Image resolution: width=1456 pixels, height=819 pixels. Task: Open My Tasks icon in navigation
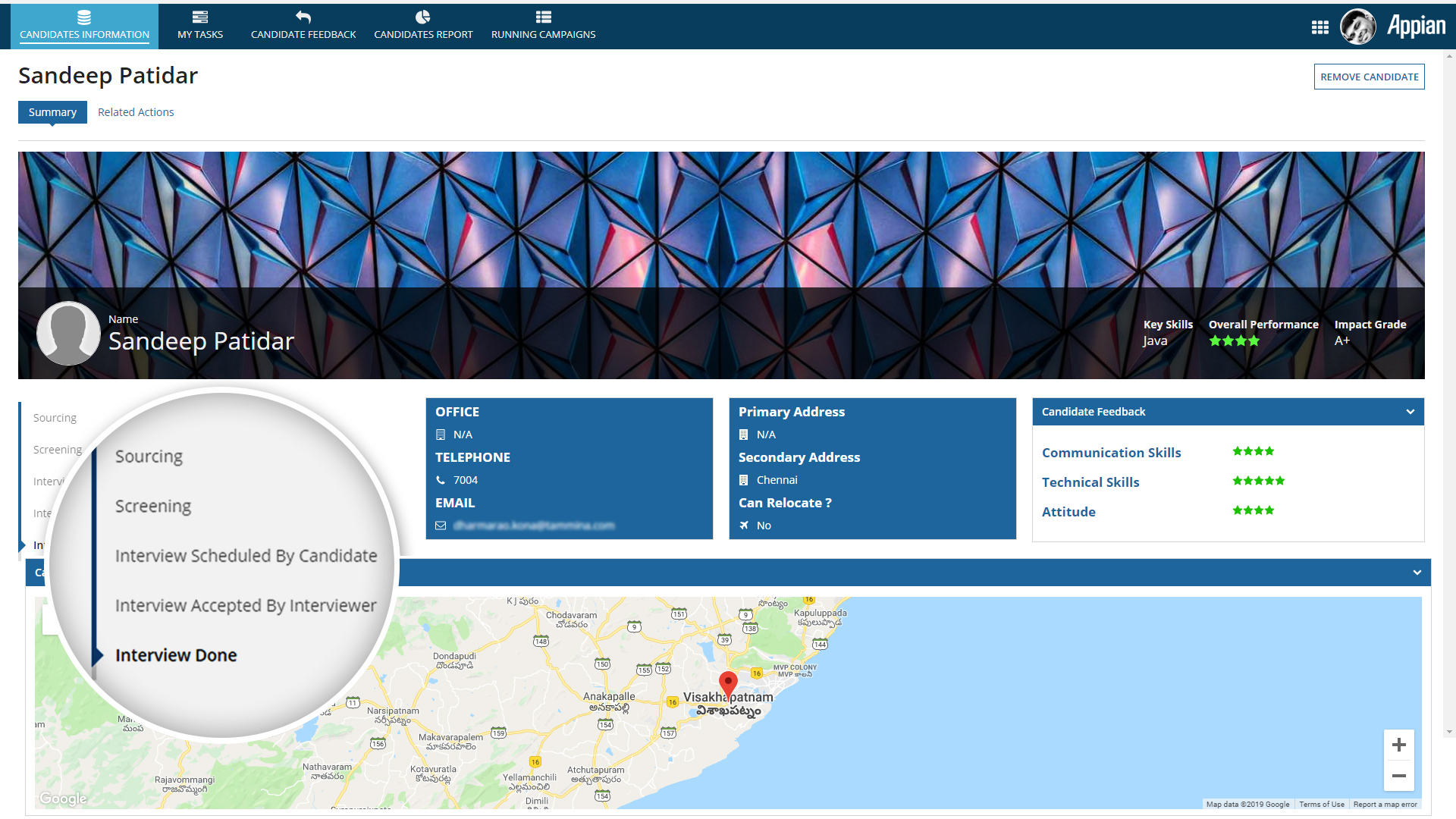pos(200,17)
